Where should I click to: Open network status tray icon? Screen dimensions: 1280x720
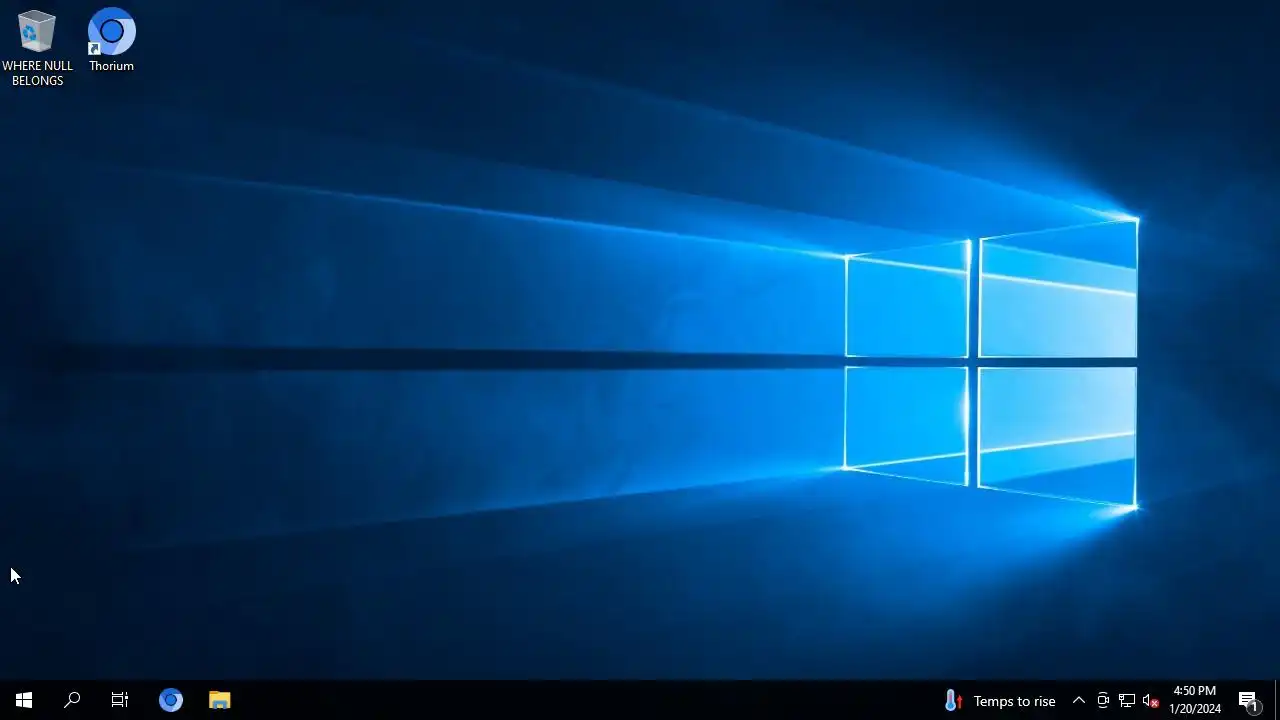tap(1127, 700)
